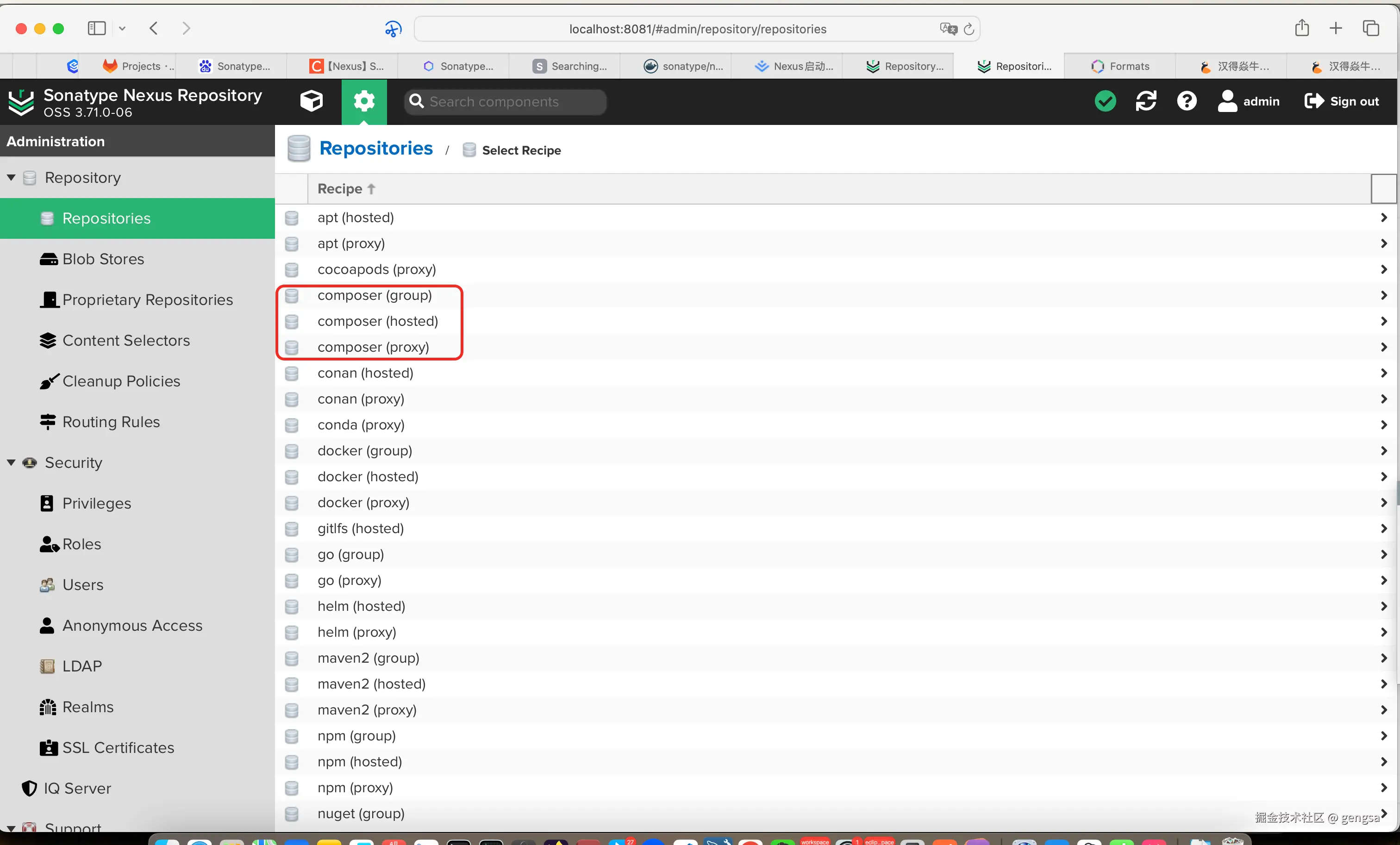Open IQ Server settings
The height and width of the screenshot is (845, 1400).
[137, 788]
